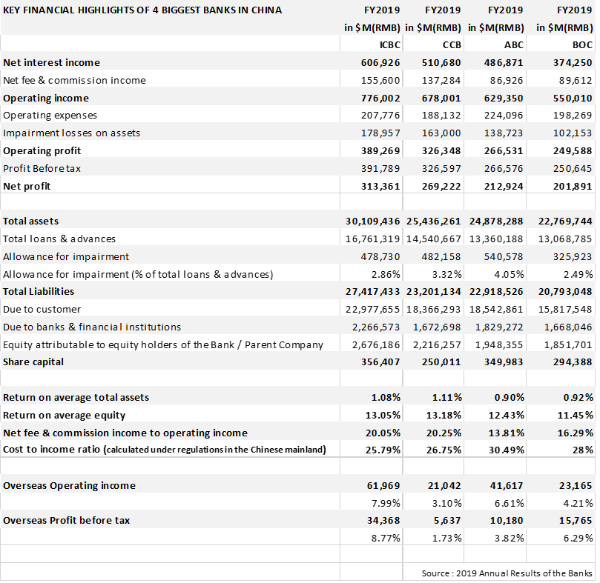Viewport: 600px width, 583px height.
Task: Click 'Impairment losses on assets' label
Action: tap(72, 133)
